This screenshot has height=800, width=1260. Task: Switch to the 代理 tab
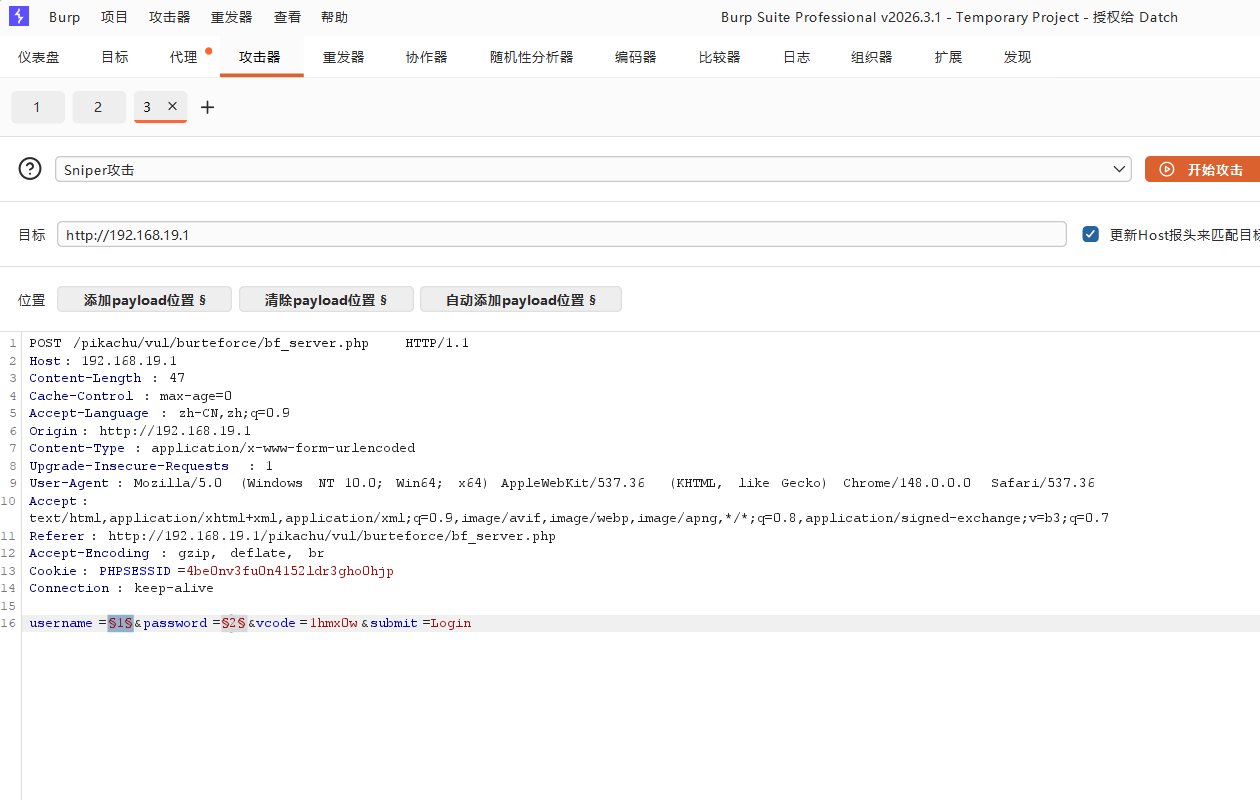point(184,57)
